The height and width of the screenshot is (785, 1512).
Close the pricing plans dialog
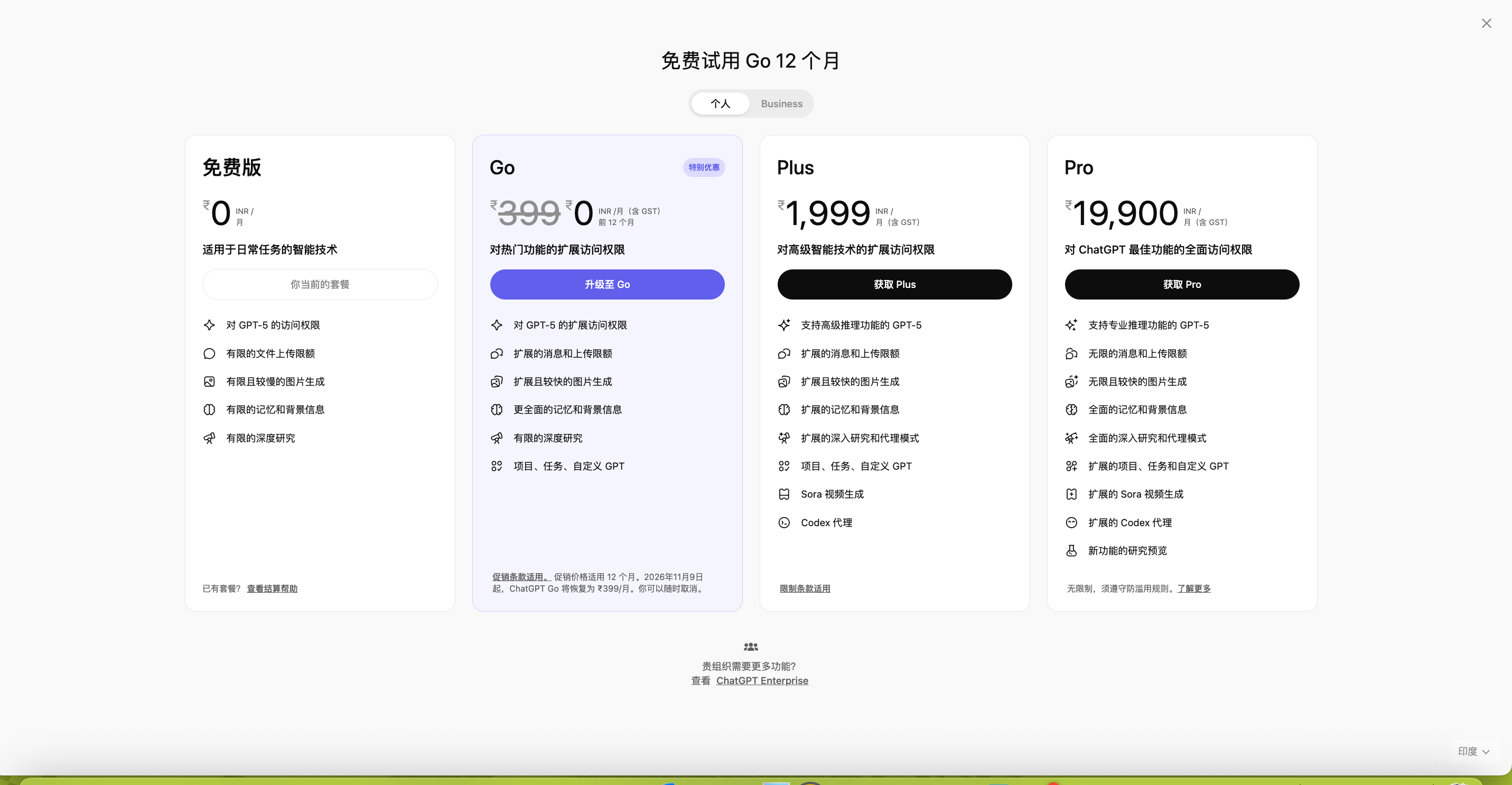(x=1486, y=23)
